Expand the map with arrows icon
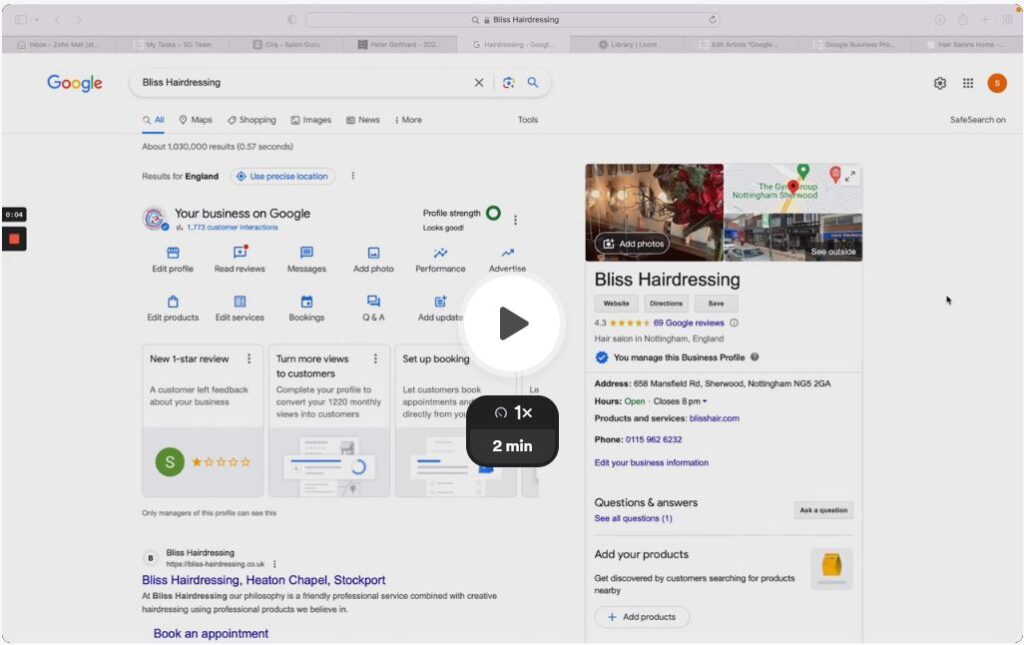 tap(850, 176)
